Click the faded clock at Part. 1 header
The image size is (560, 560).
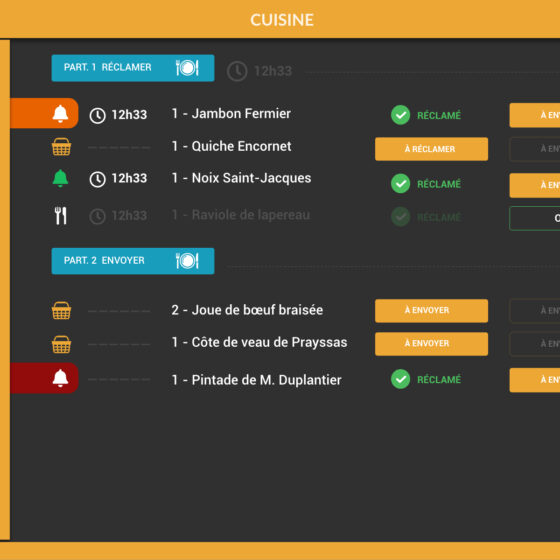(x=237, y=71)
